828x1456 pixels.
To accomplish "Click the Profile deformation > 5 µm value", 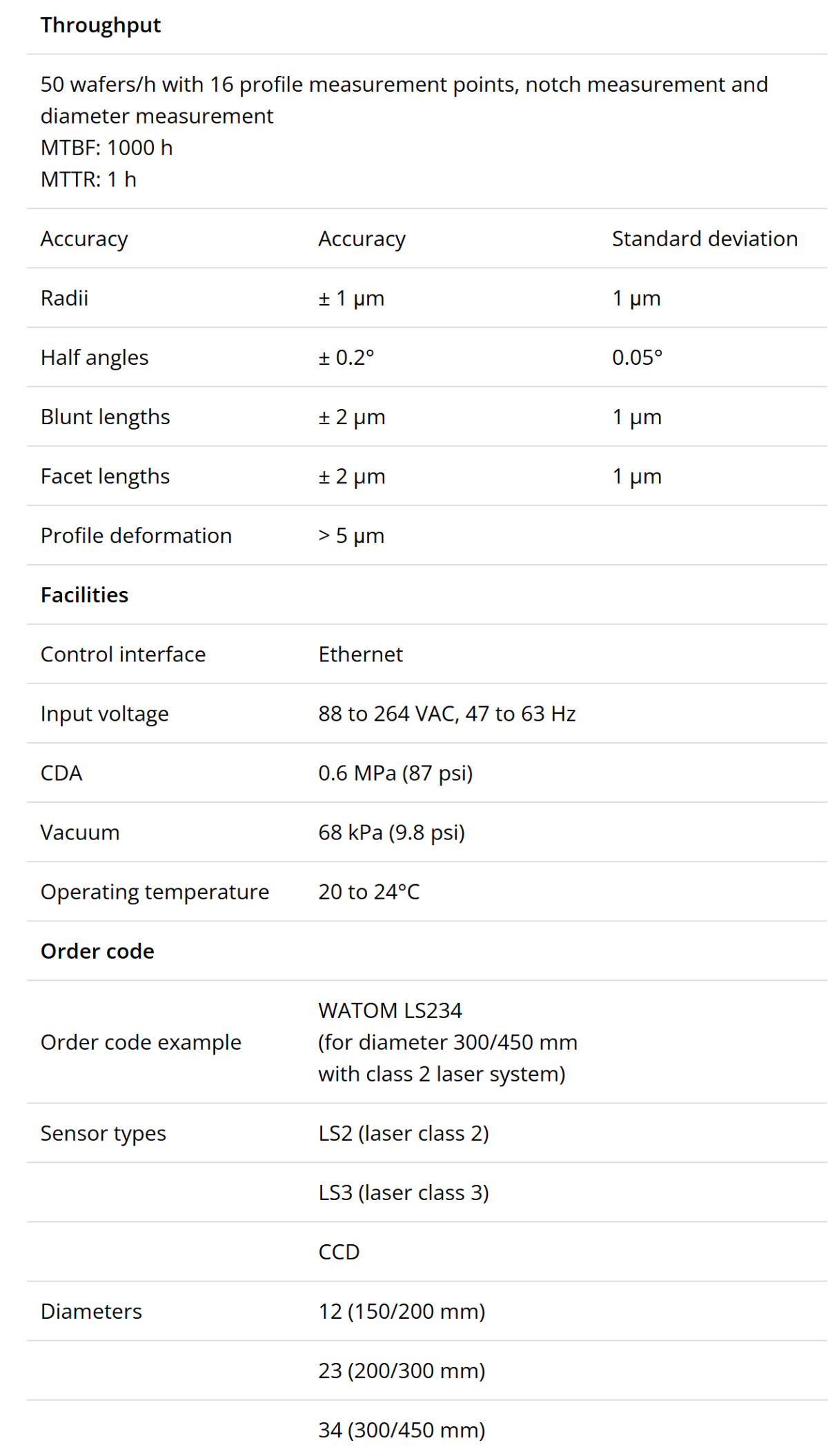I will 351,535.
